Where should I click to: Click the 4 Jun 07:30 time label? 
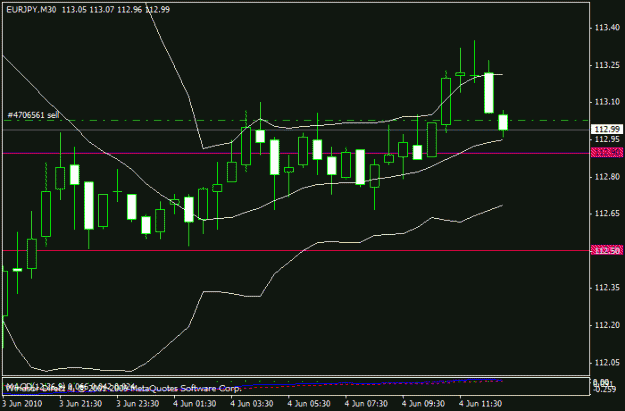click(366, 403)
